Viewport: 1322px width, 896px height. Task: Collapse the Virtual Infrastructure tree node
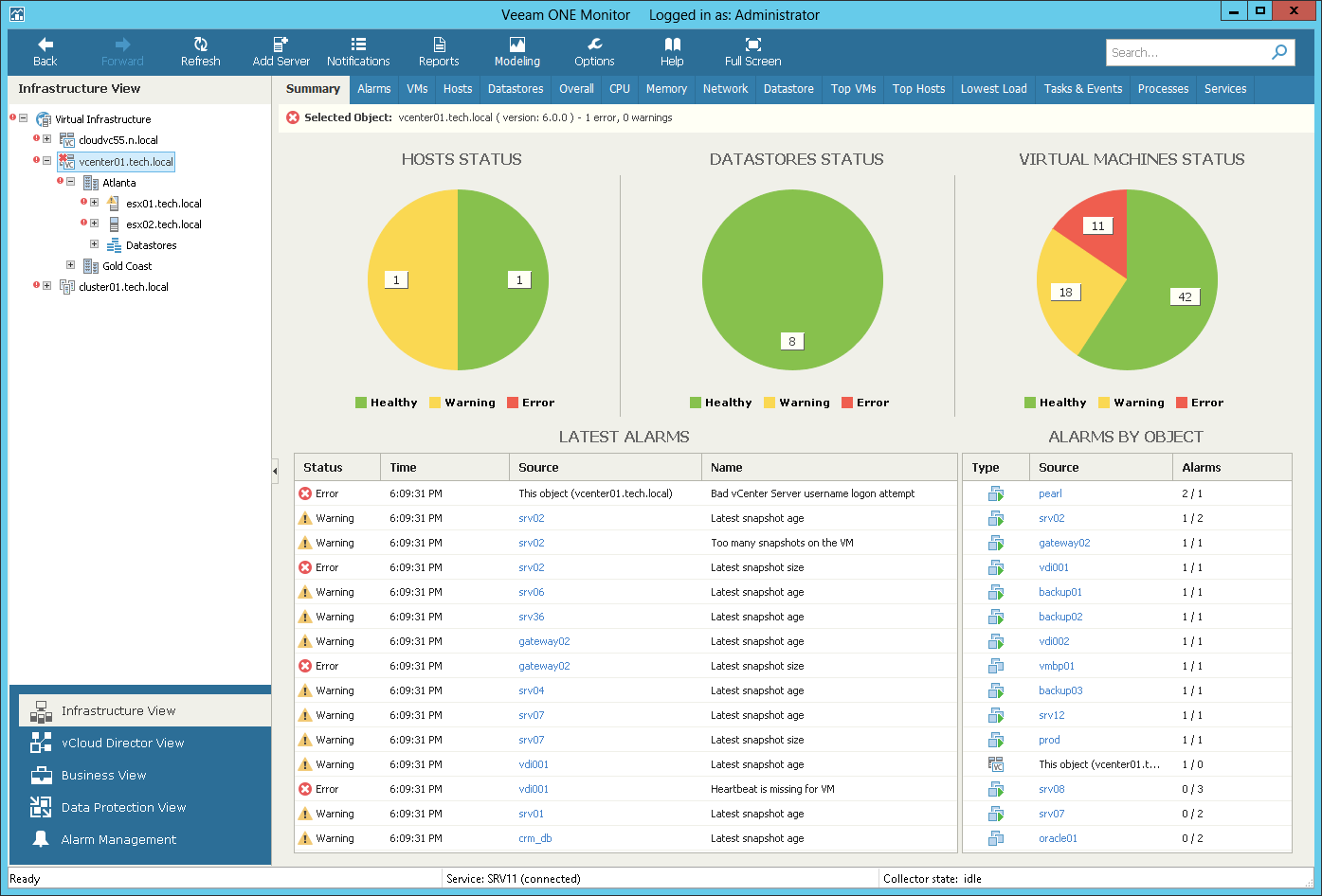tap(23, 118)
